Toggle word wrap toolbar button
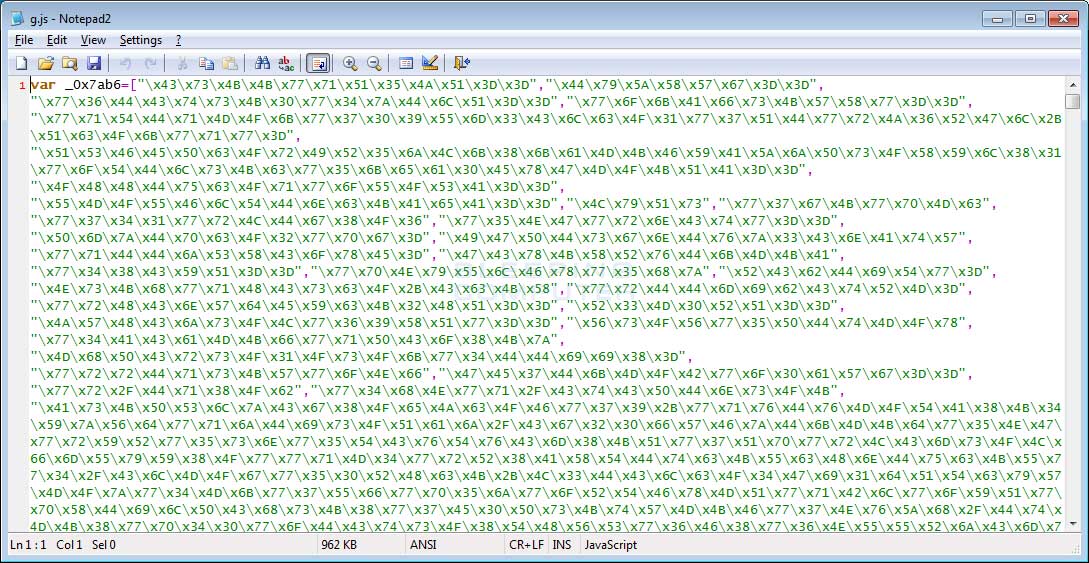1089x563 pixels. pyautogui.click(x=318, y=63)
